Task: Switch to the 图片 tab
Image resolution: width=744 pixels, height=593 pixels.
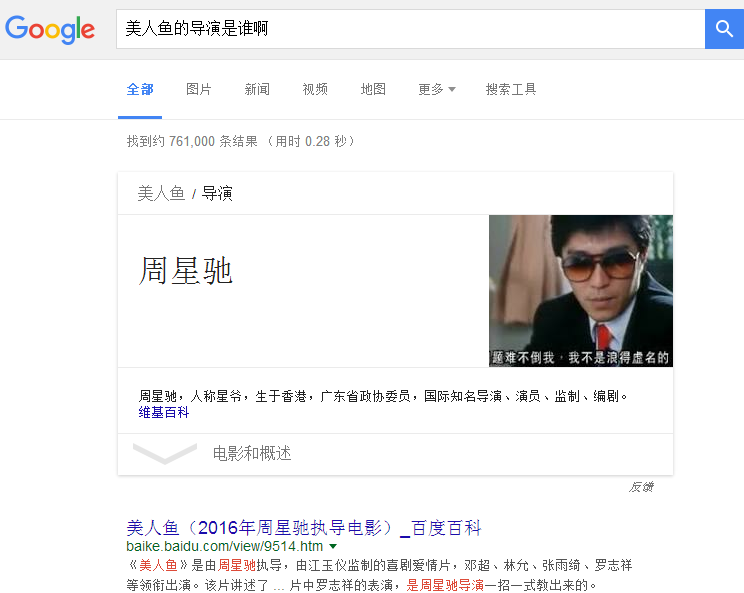Action: [x=198, y=89]
